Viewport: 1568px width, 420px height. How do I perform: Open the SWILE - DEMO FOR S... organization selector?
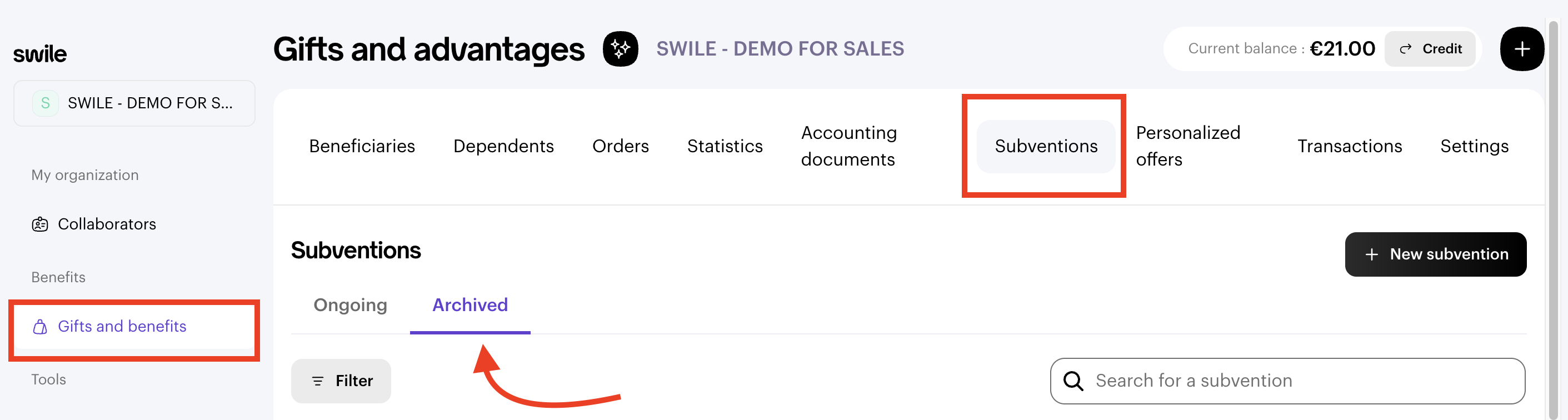point(134,103)
